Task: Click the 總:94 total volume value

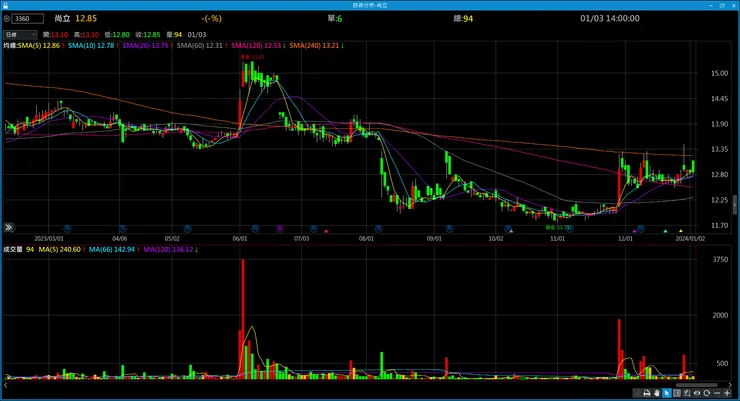Action: point(463,18)
